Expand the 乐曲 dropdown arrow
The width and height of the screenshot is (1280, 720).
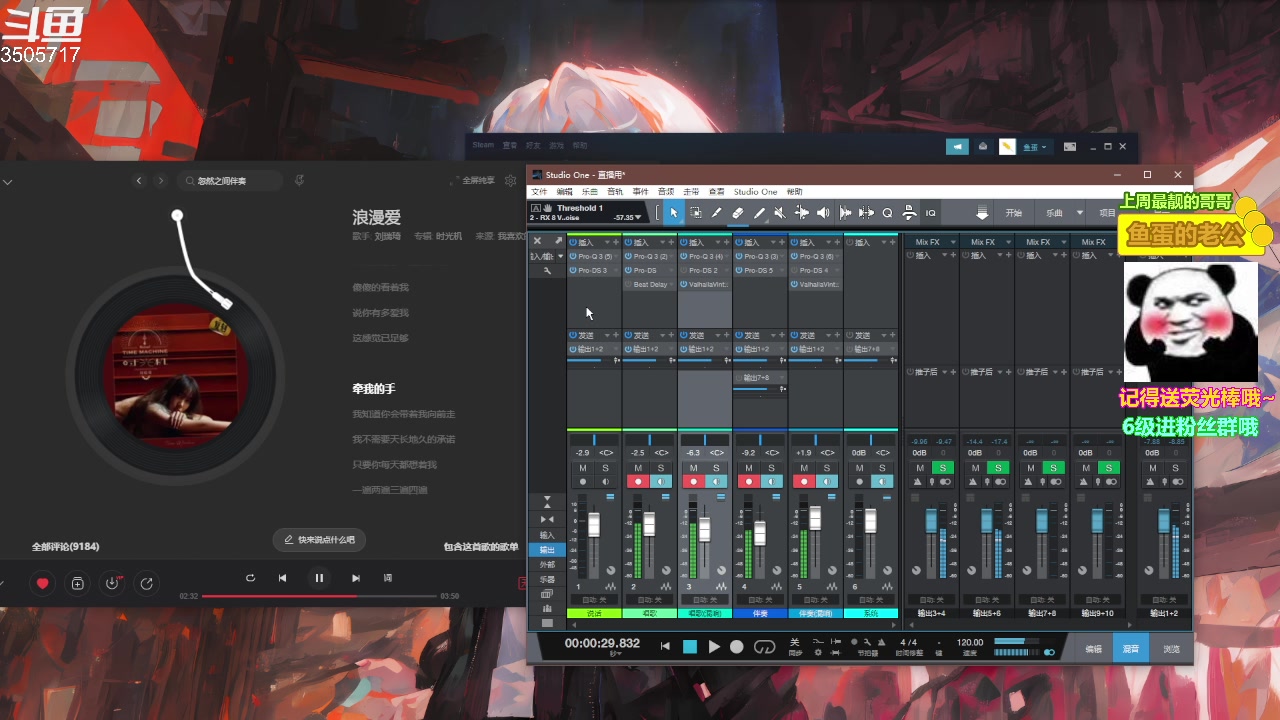tap(1080, 213)
